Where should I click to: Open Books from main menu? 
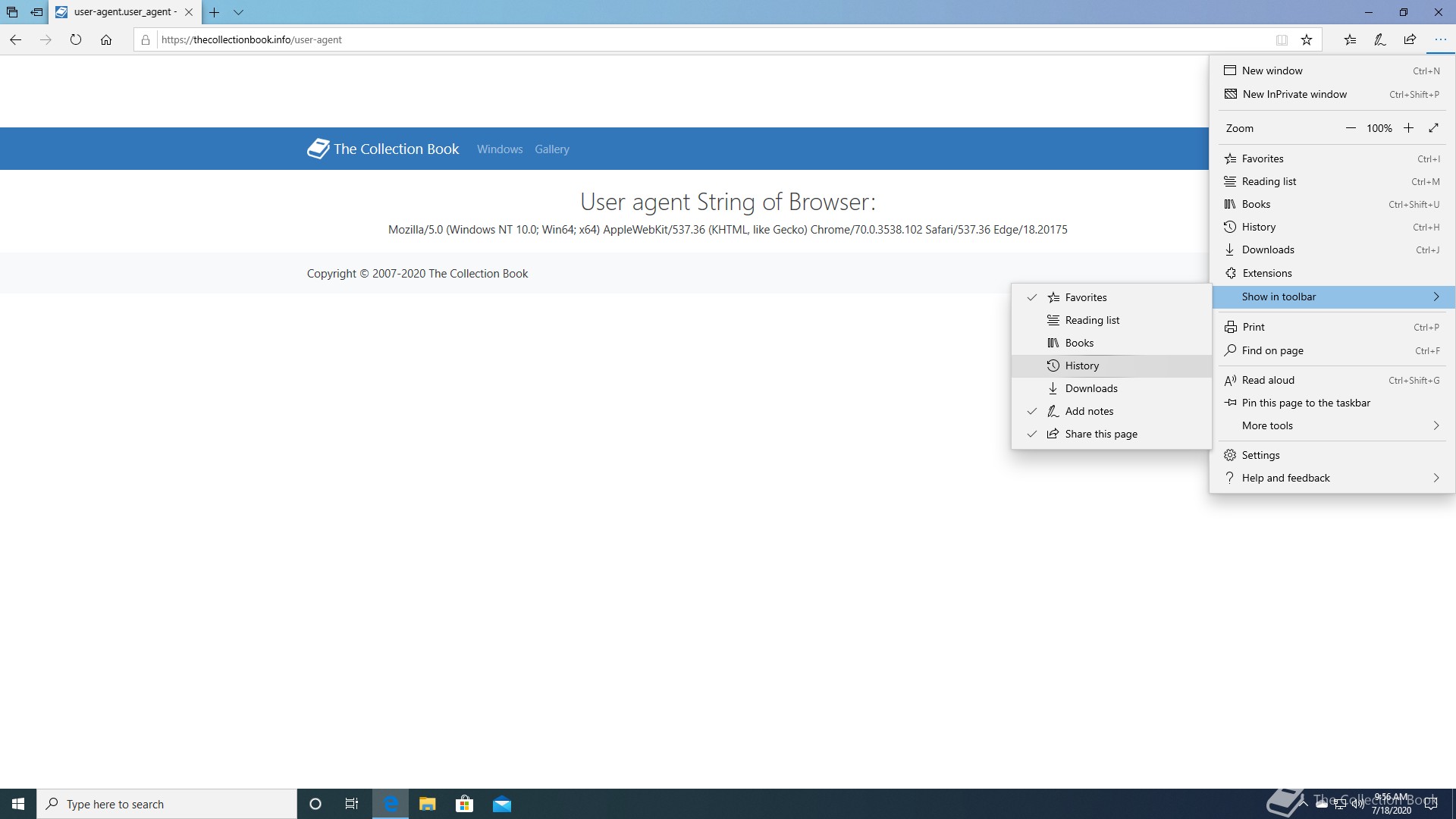point(1332,204)
